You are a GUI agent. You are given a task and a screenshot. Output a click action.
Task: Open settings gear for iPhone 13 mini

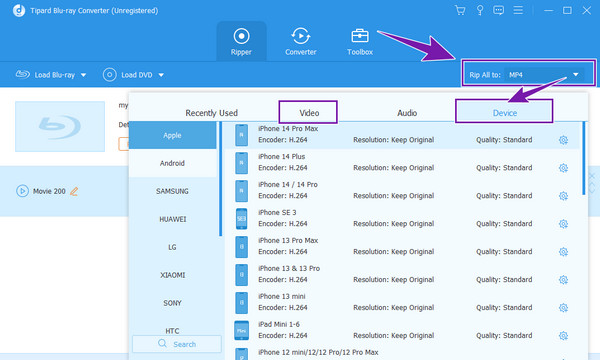coord(563,308)
